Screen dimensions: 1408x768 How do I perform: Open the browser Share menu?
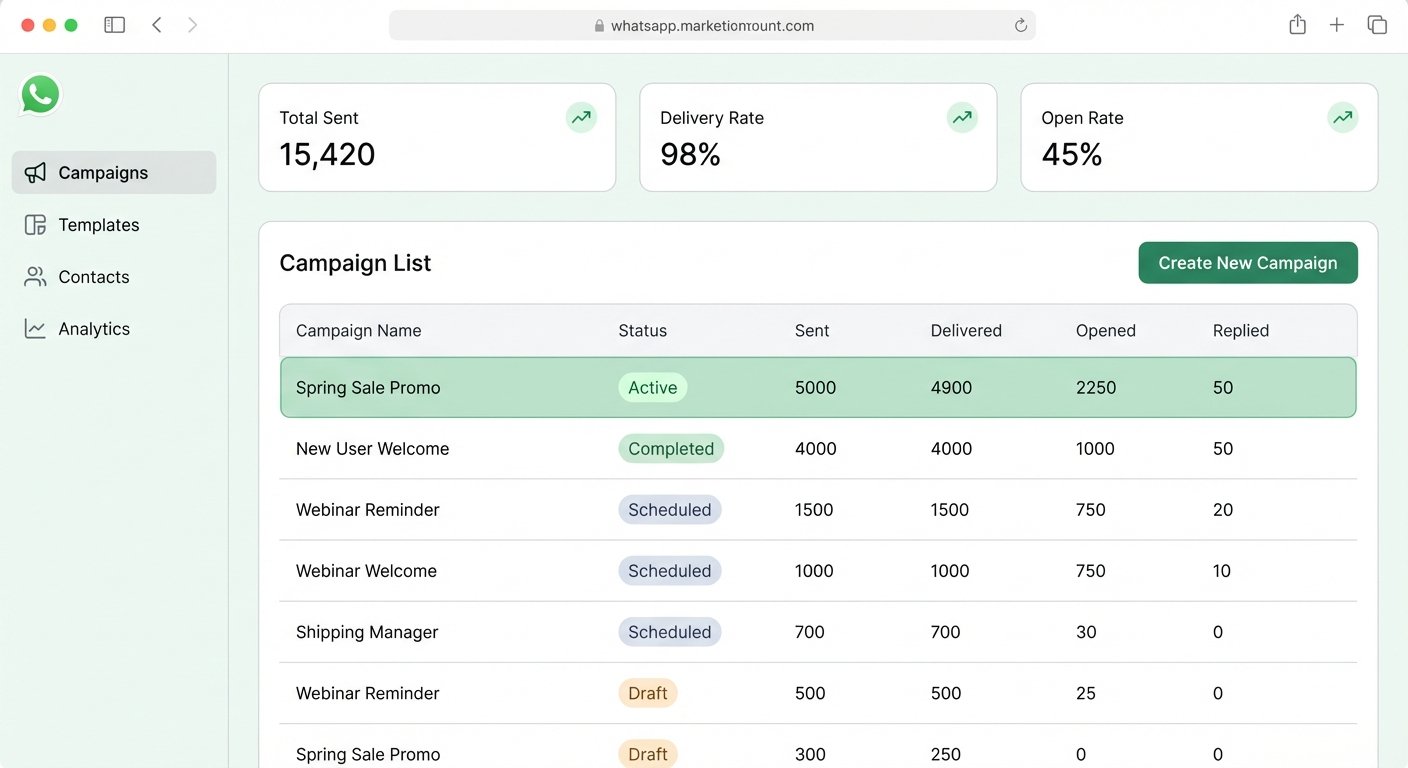[1297, 25]
